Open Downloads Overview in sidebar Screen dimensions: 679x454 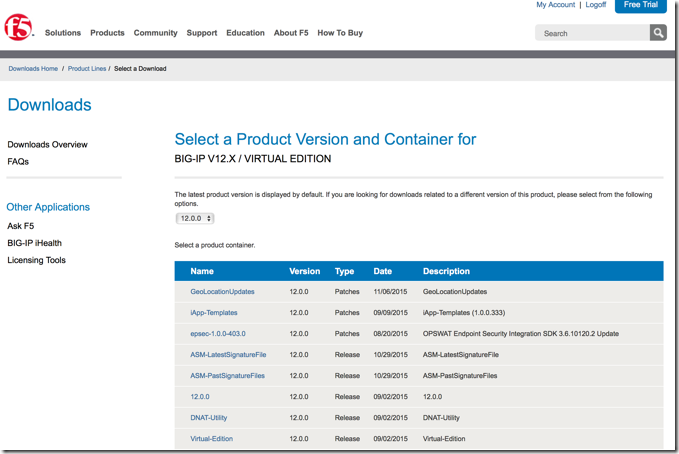(47, 145)
